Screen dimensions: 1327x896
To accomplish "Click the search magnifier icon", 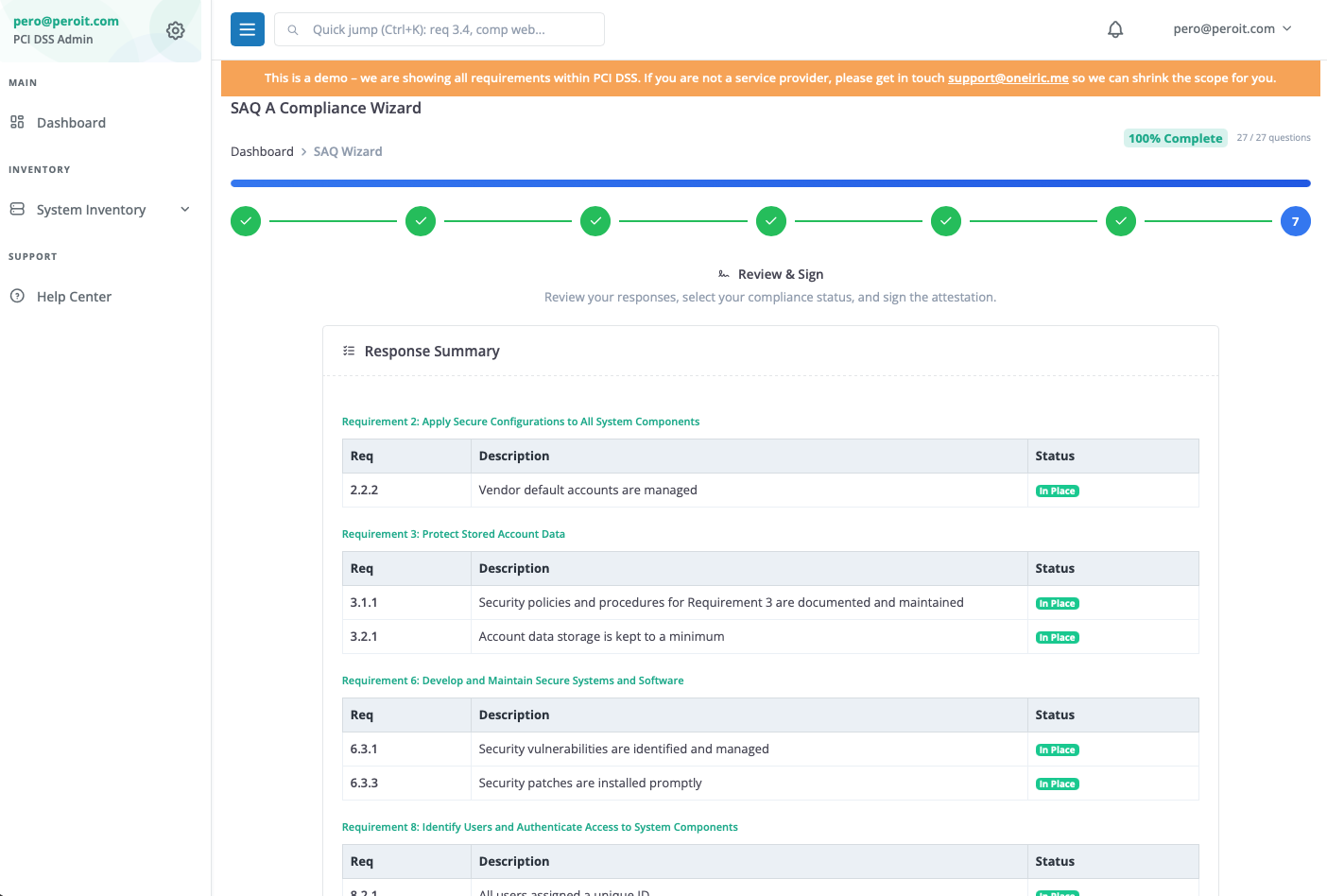I will (x=293, y=29).
